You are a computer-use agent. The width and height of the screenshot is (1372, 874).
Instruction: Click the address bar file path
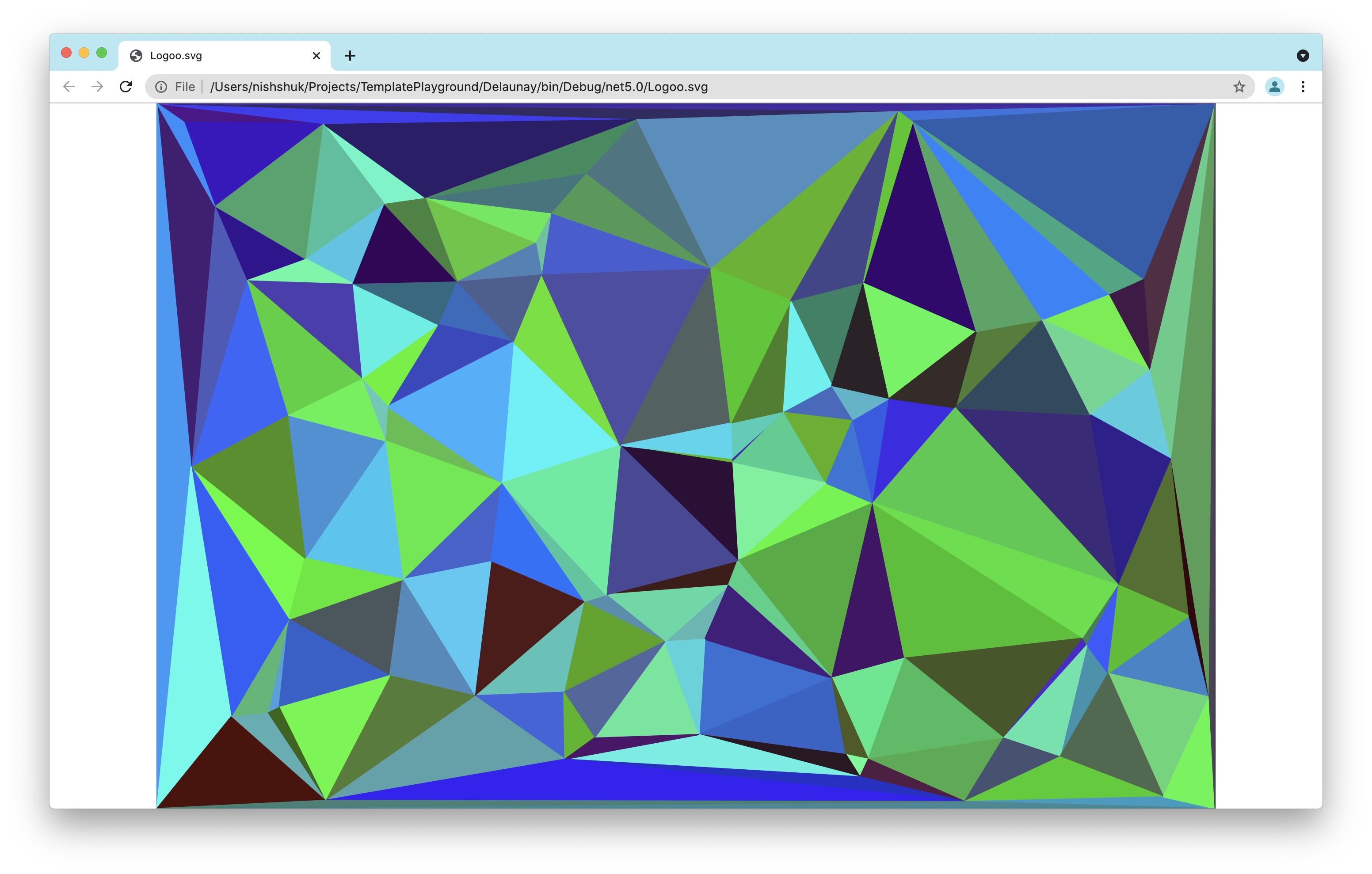pos(459,87)
